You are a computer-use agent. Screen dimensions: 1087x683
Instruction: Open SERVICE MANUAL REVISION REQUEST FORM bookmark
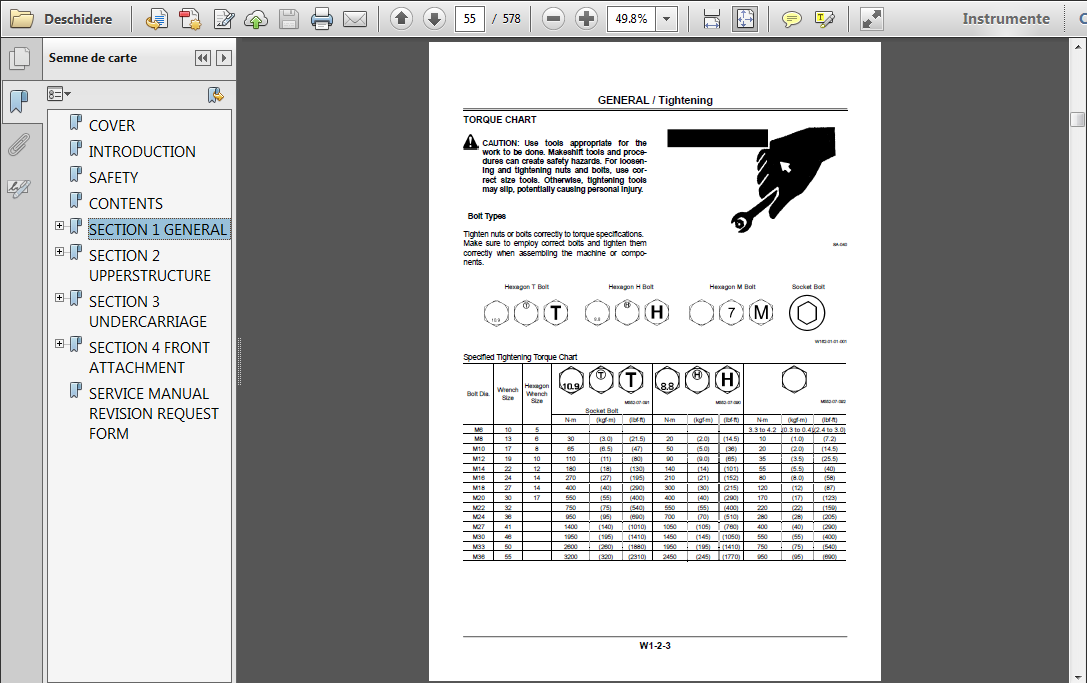coord(153,413)
